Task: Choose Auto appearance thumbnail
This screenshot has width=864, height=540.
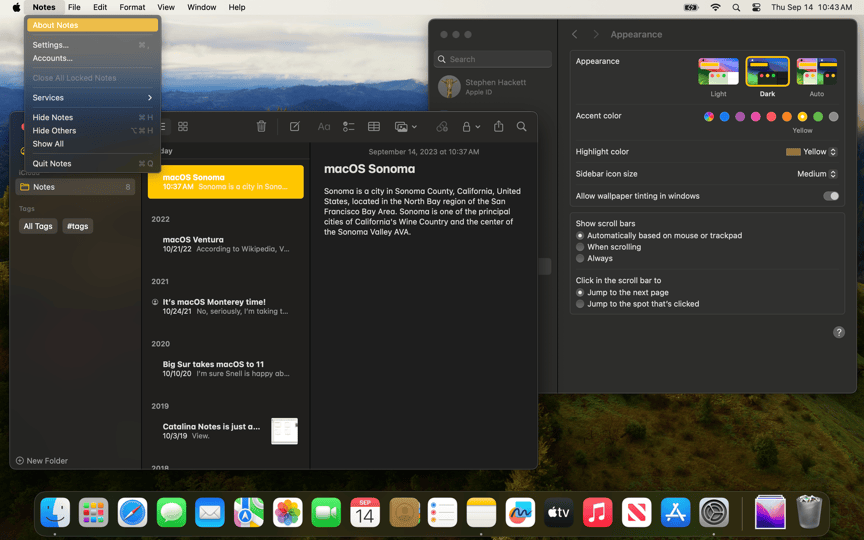Action: pyautogui.click(x=817, y=72)
